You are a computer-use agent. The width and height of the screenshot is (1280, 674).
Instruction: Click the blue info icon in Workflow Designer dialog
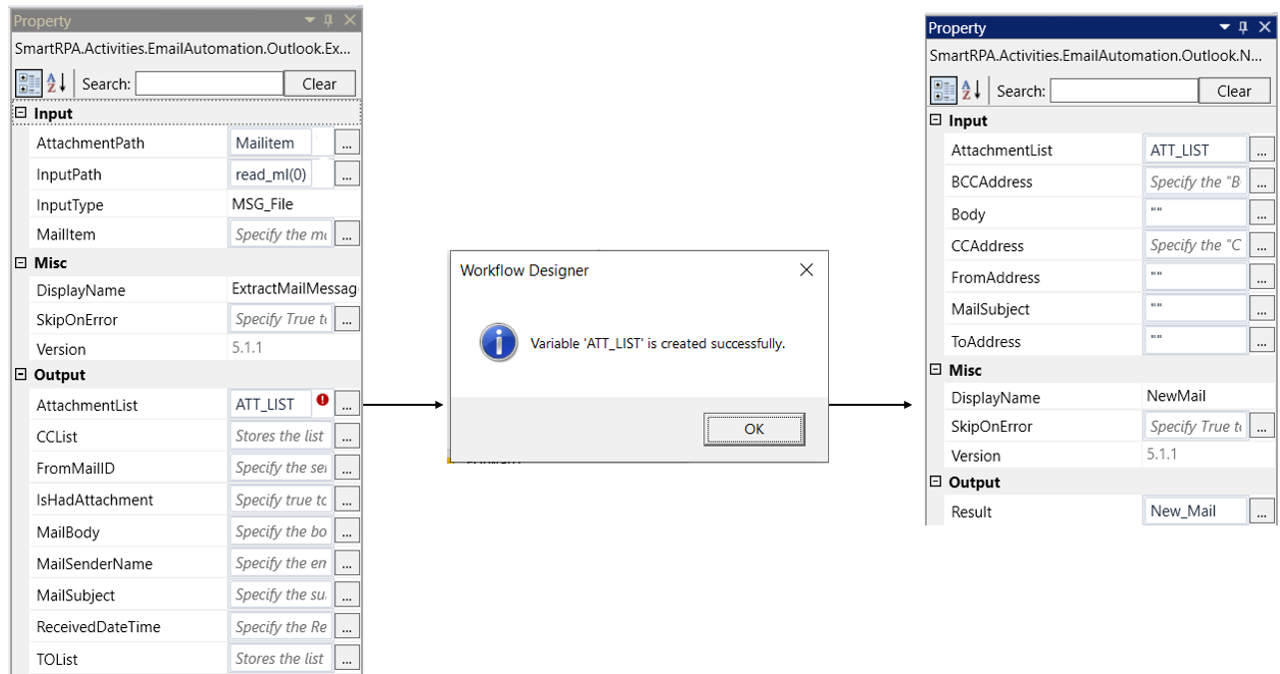pyautogui.click(x=497, y=343)
